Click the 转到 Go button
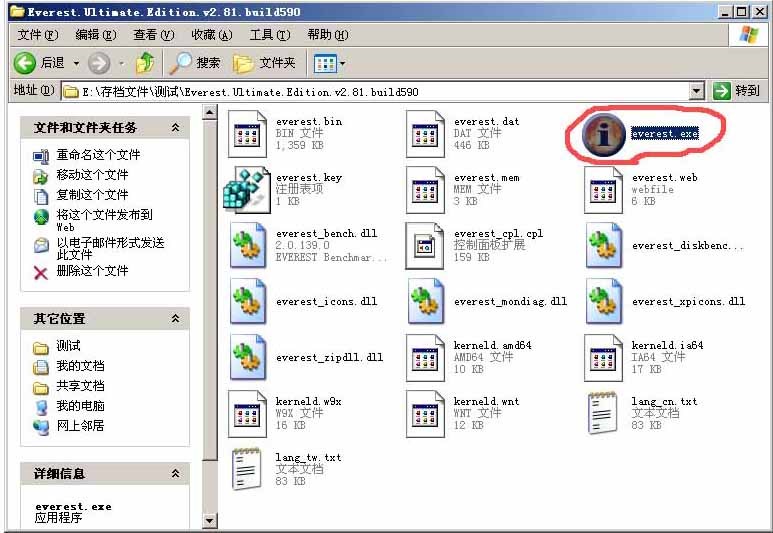 [x=737, y=91]
